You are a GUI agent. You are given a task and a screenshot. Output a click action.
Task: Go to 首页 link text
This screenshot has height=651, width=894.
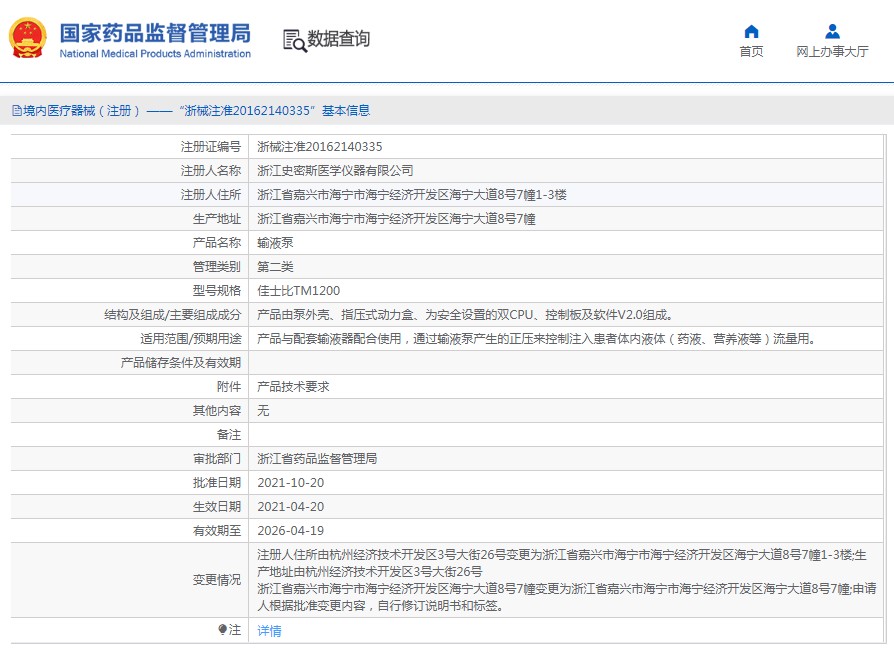tap(751, 51)
